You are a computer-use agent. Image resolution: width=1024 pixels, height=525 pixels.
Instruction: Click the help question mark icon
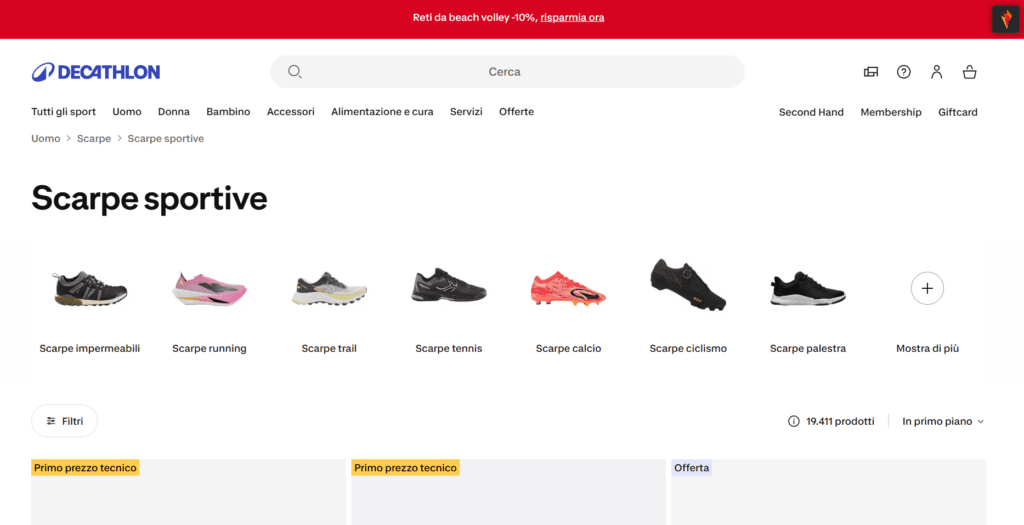tap(903, 72)
